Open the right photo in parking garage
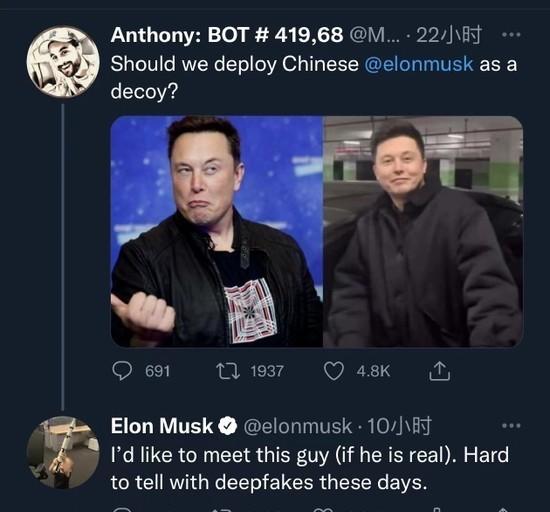Screen dimensions: 550x512 (423, 231)
